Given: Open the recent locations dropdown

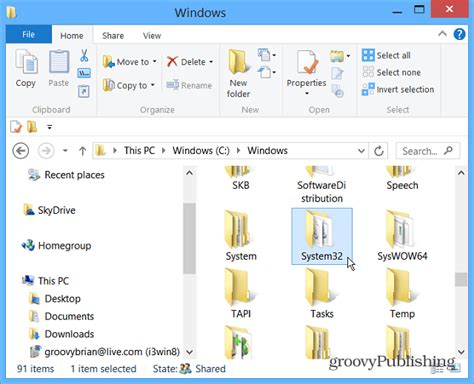Looking at the screenshot, I should 65,151.
